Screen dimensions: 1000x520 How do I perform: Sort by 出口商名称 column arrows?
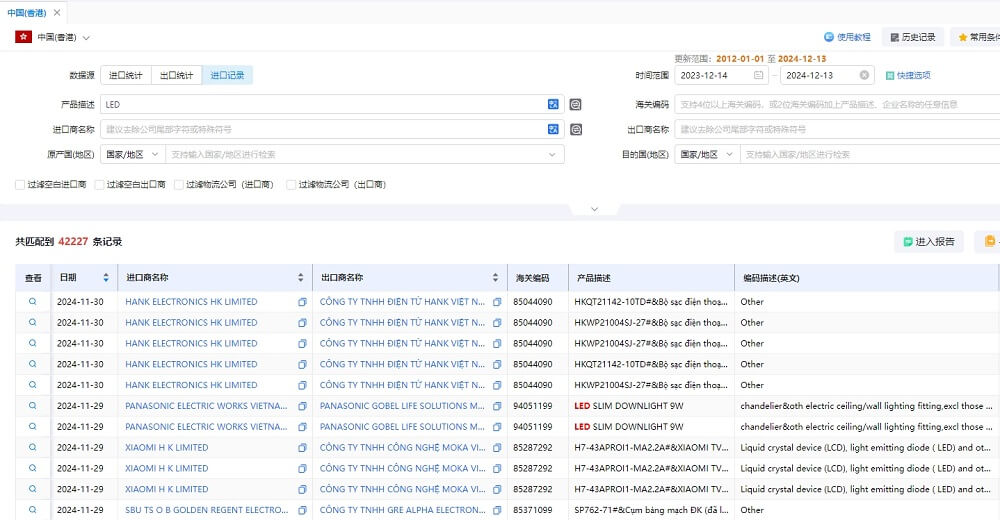point(495,278)
